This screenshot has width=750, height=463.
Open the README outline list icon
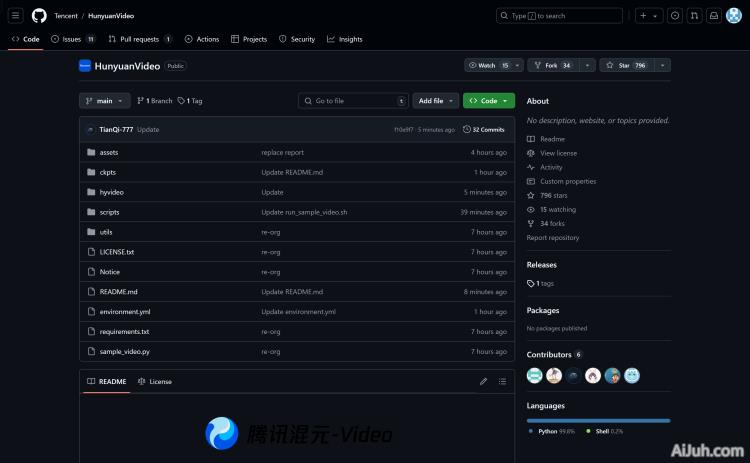pos(502,382)
